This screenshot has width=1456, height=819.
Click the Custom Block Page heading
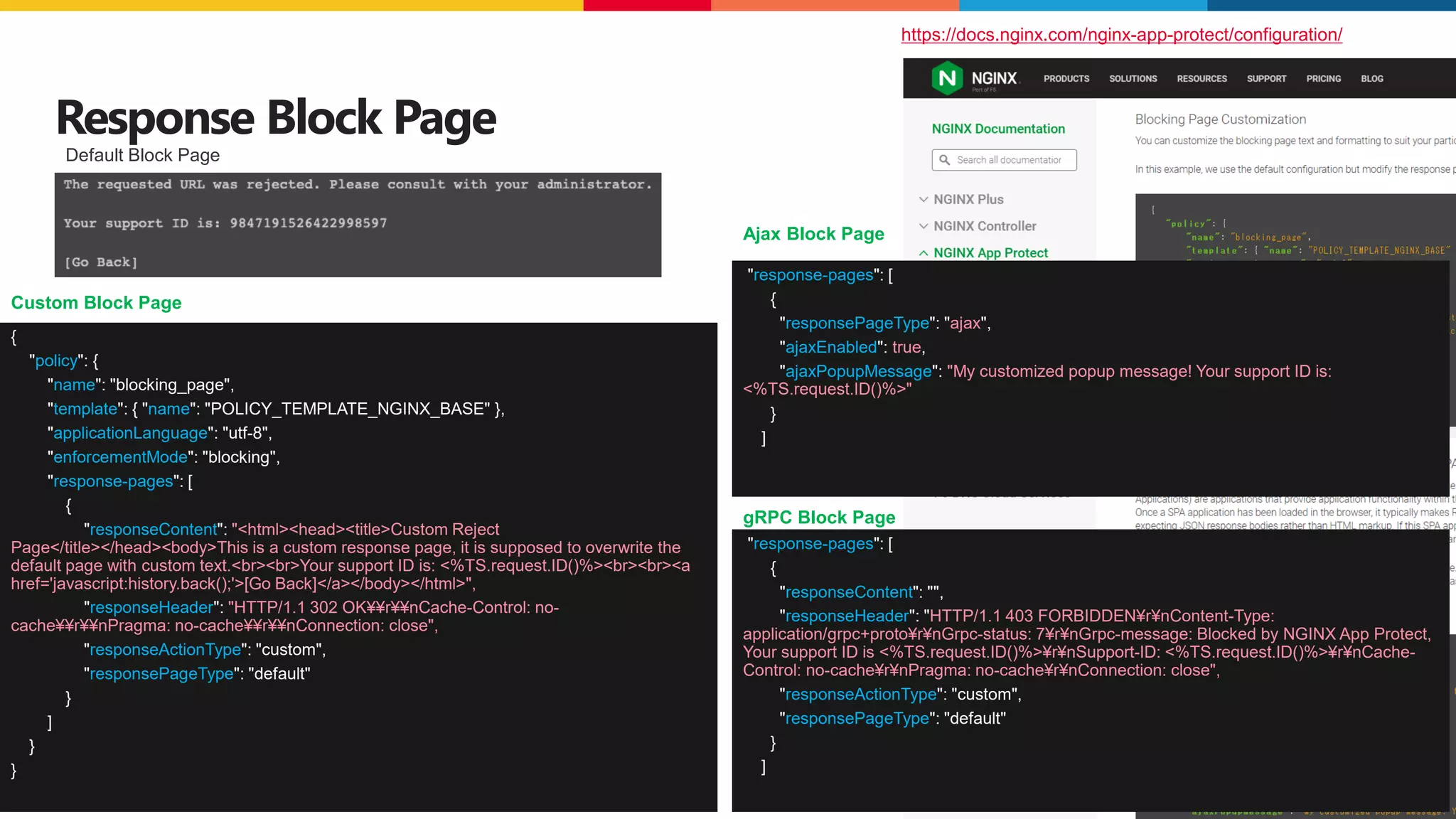pyautogui.click(x=96, y=303)
